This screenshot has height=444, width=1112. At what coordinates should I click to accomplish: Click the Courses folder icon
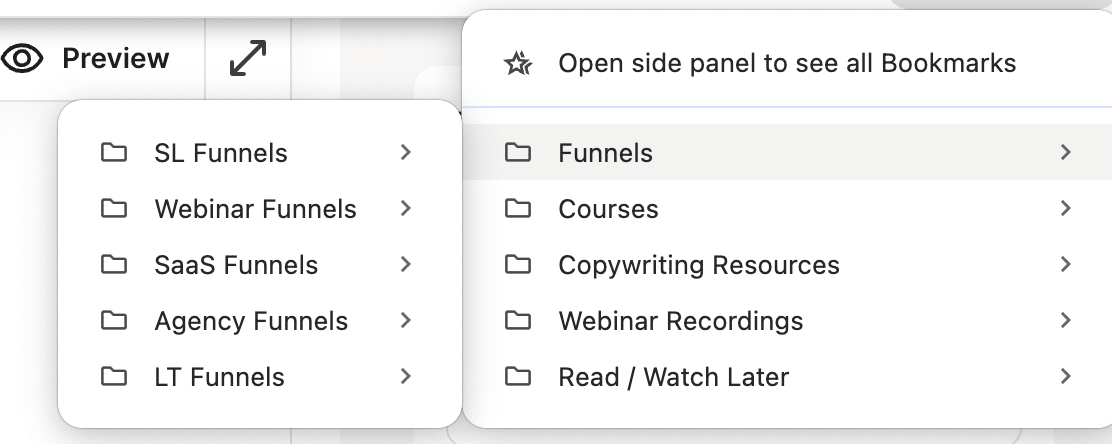coord(517,209)
